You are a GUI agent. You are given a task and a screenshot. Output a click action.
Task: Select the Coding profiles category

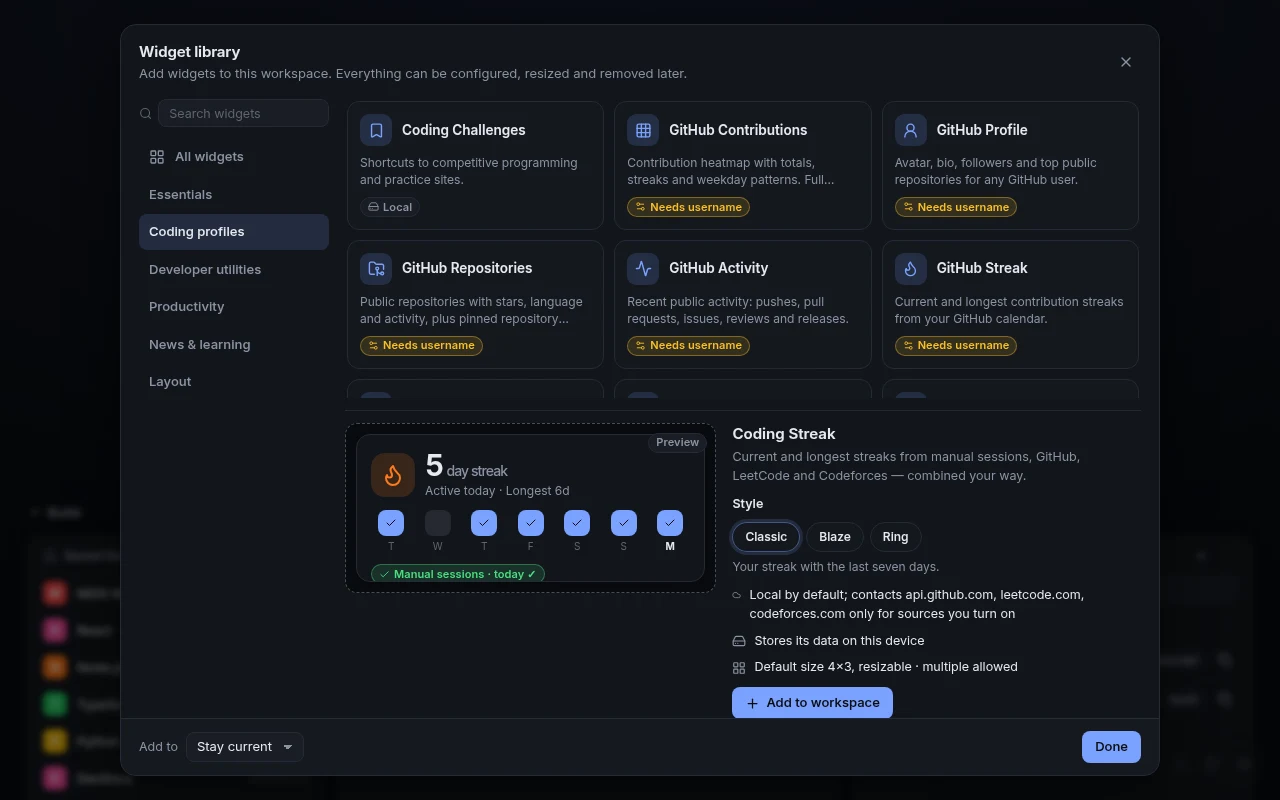click(x=234, y=232)
